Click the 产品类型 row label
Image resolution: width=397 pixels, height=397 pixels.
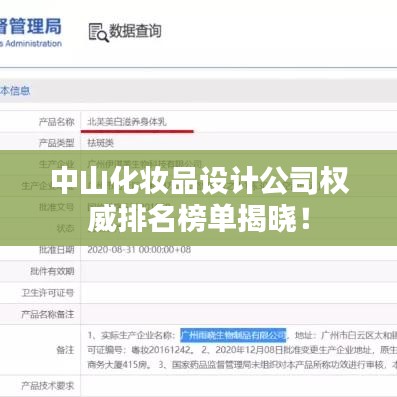[56, 143]
